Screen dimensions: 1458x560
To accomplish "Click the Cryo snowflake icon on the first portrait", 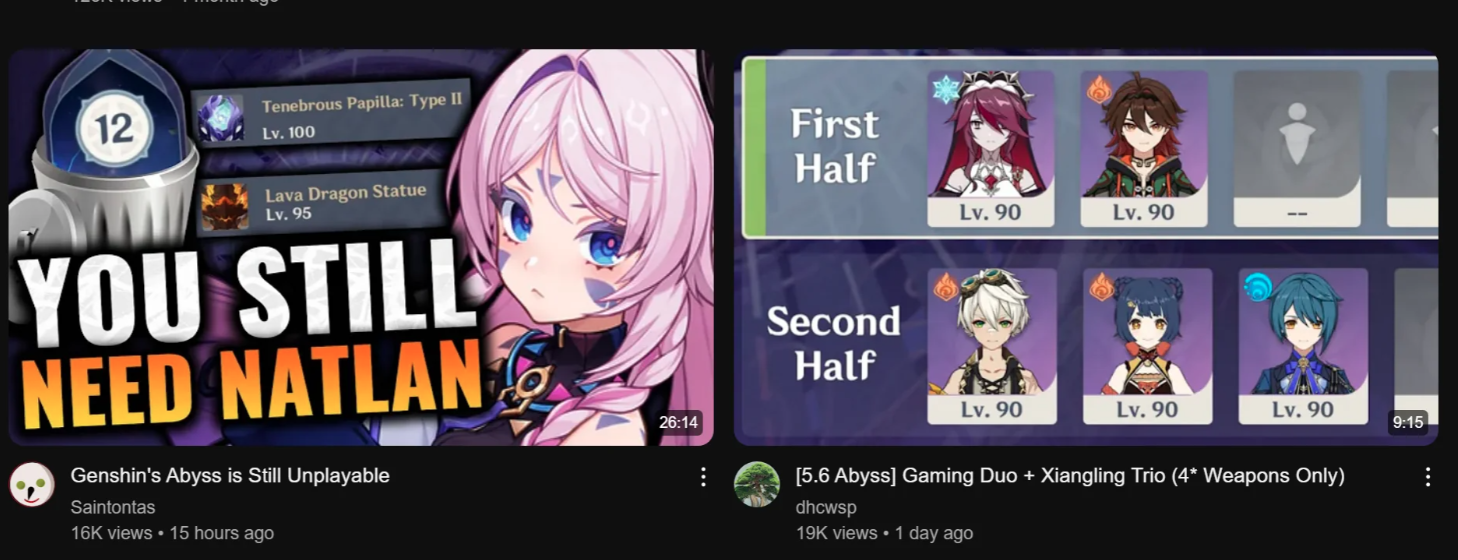I will (x=945, y=89).
